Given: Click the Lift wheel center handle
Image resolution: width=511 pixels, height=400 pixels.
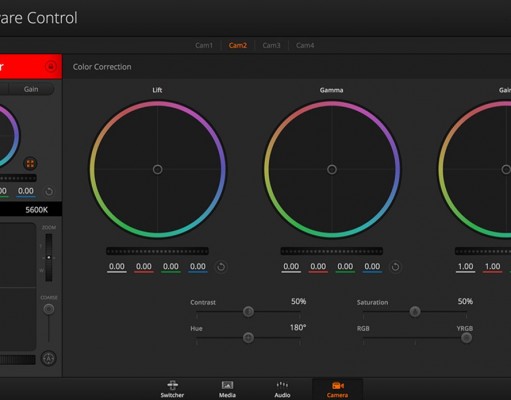Looking at the screenshot, I should 158,169.
